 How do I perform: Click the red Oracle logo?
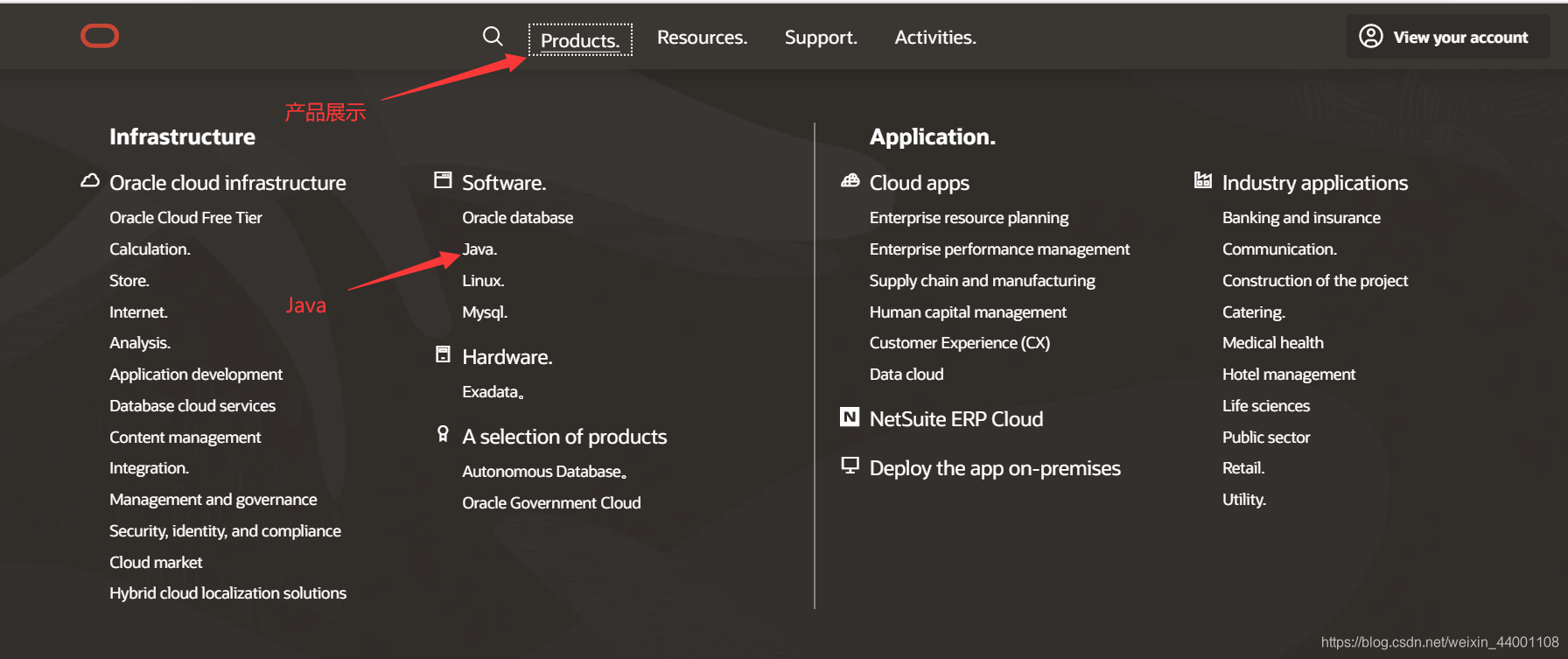[100, 36]
